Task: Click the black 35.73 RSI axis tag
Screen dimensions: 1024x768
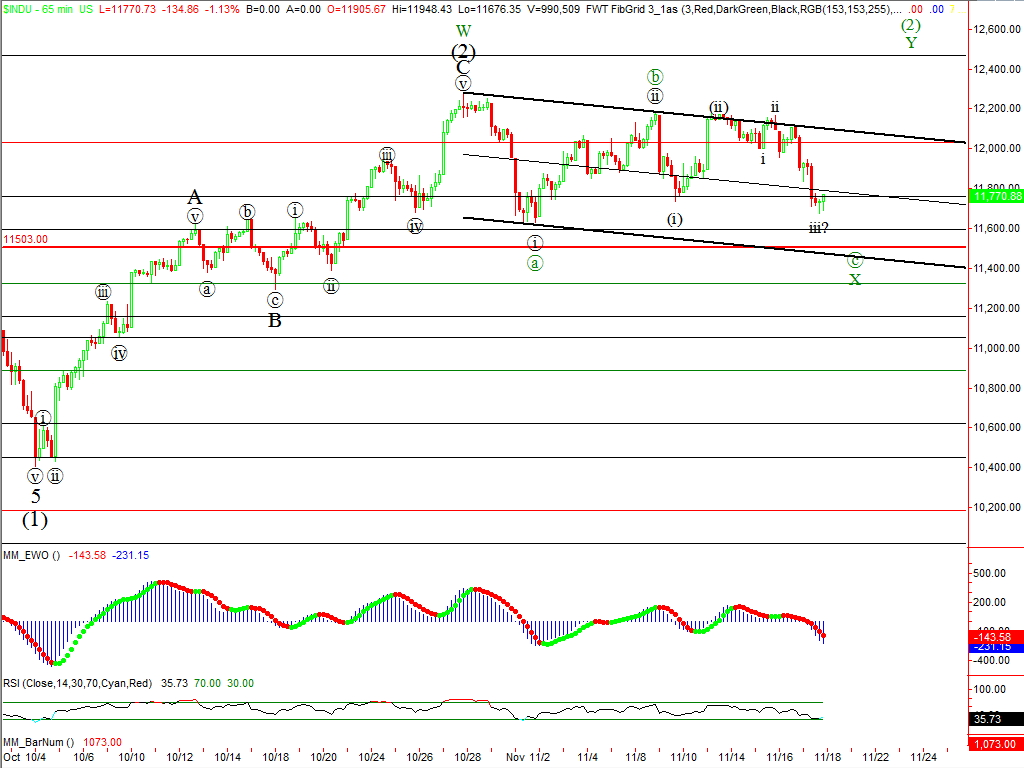Action: 996,718
